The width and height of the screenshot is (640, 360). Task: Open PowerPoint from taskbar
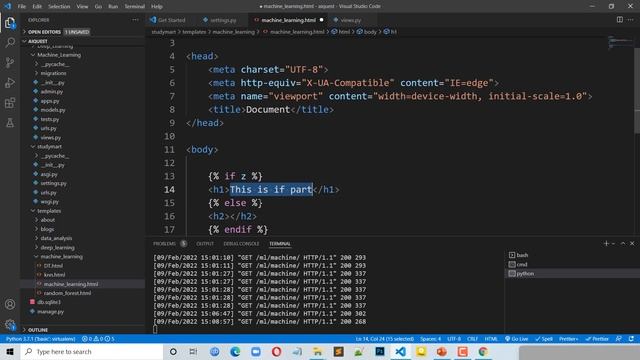tap(442, 351)
